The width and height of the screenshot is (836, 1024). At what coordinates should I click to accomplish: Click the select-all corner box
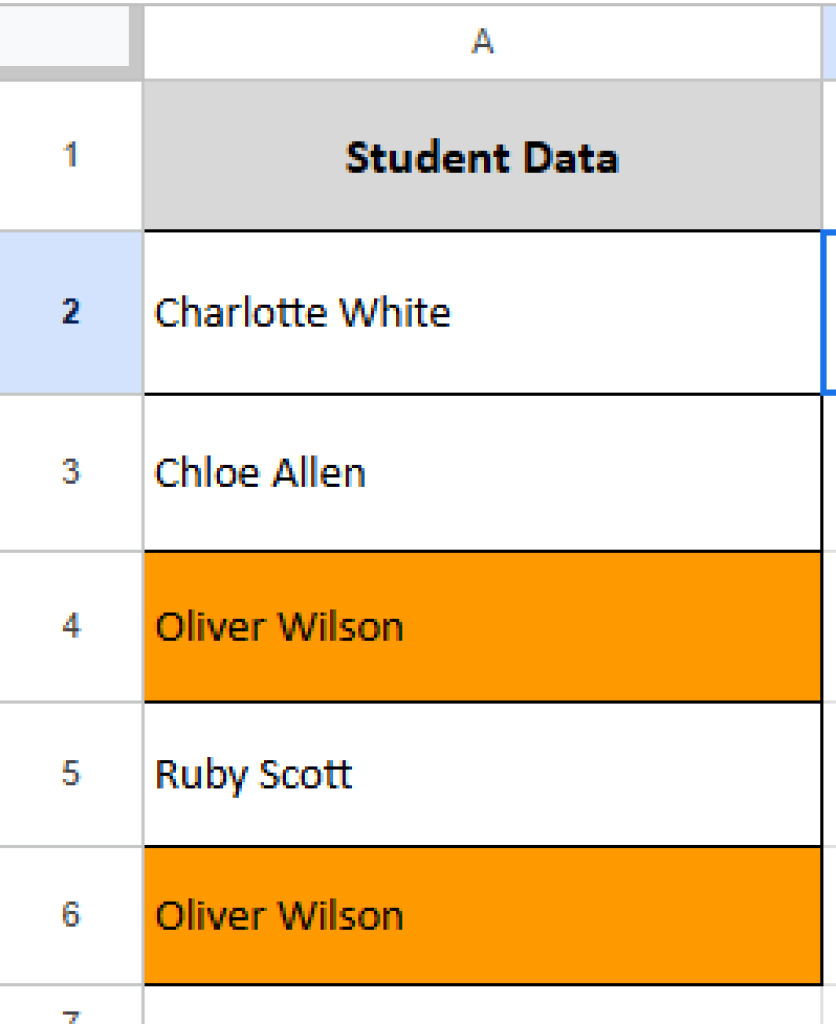coord(64,38)
